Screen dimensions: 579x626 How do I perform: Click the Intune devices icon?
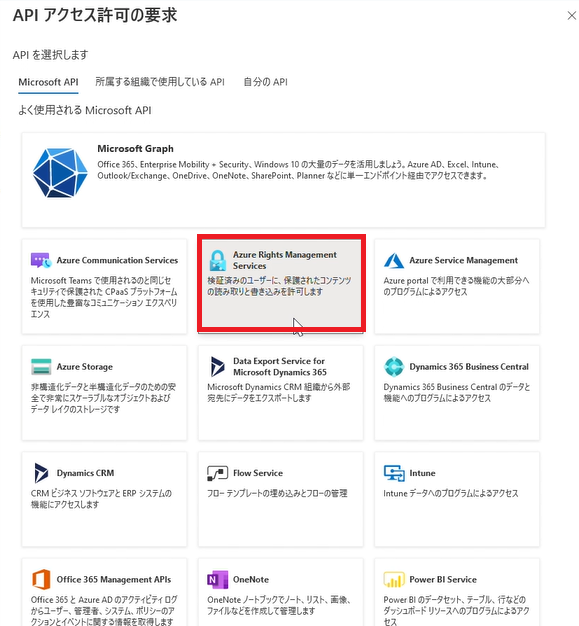tap(394, 473)
